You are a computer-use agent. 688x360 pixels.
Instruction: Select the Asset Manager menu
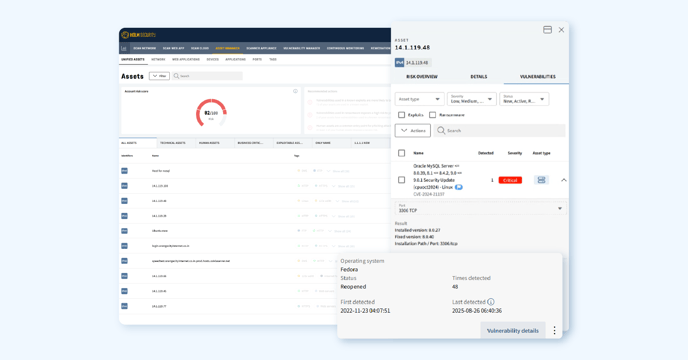click(227, 48)
